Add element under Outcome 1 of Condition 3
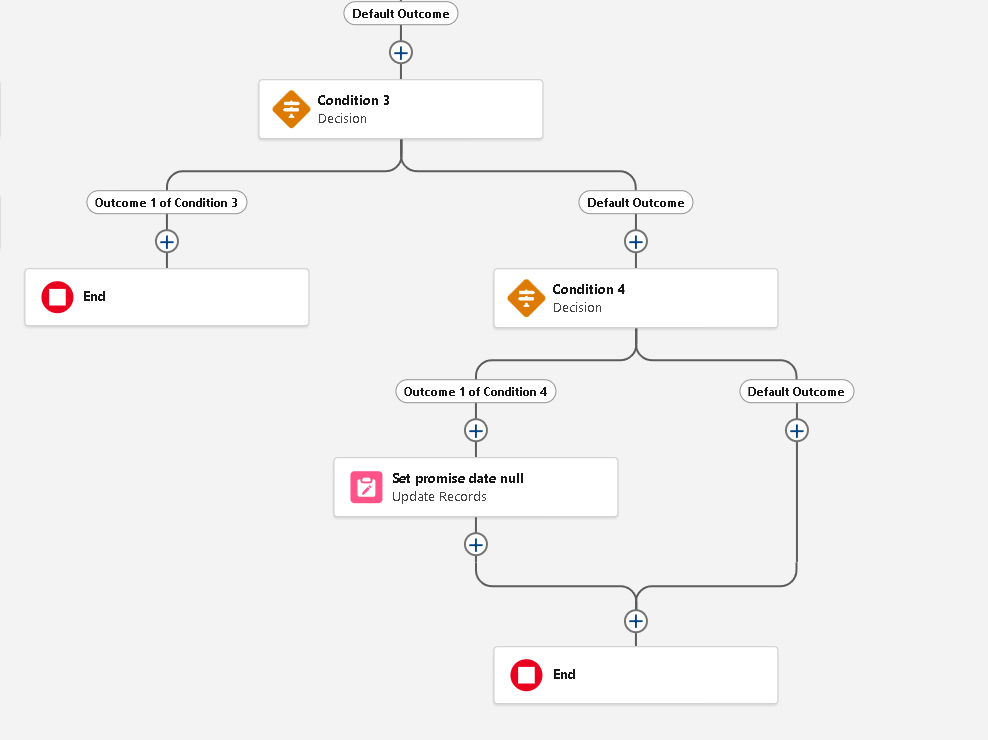The image size is (988, 740). [167, 241]
